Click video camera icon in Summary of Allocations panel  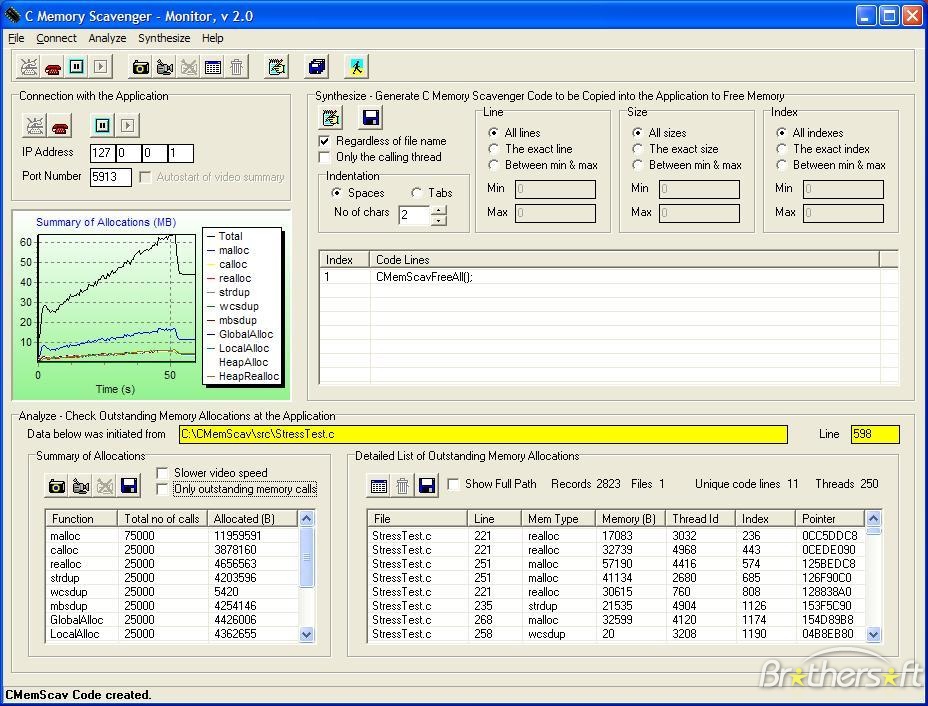[80, 486]
